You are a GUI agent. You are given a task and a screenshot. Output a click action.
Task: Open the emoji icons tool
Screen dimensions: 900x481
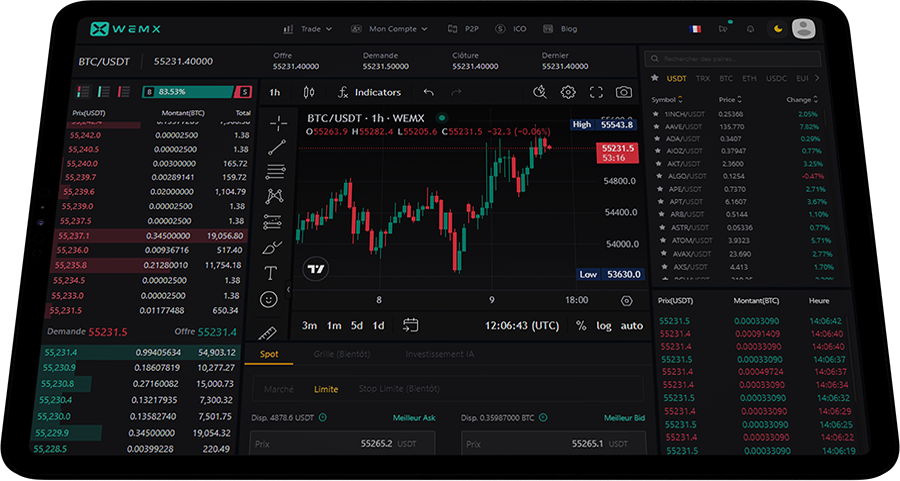[269, 299]
